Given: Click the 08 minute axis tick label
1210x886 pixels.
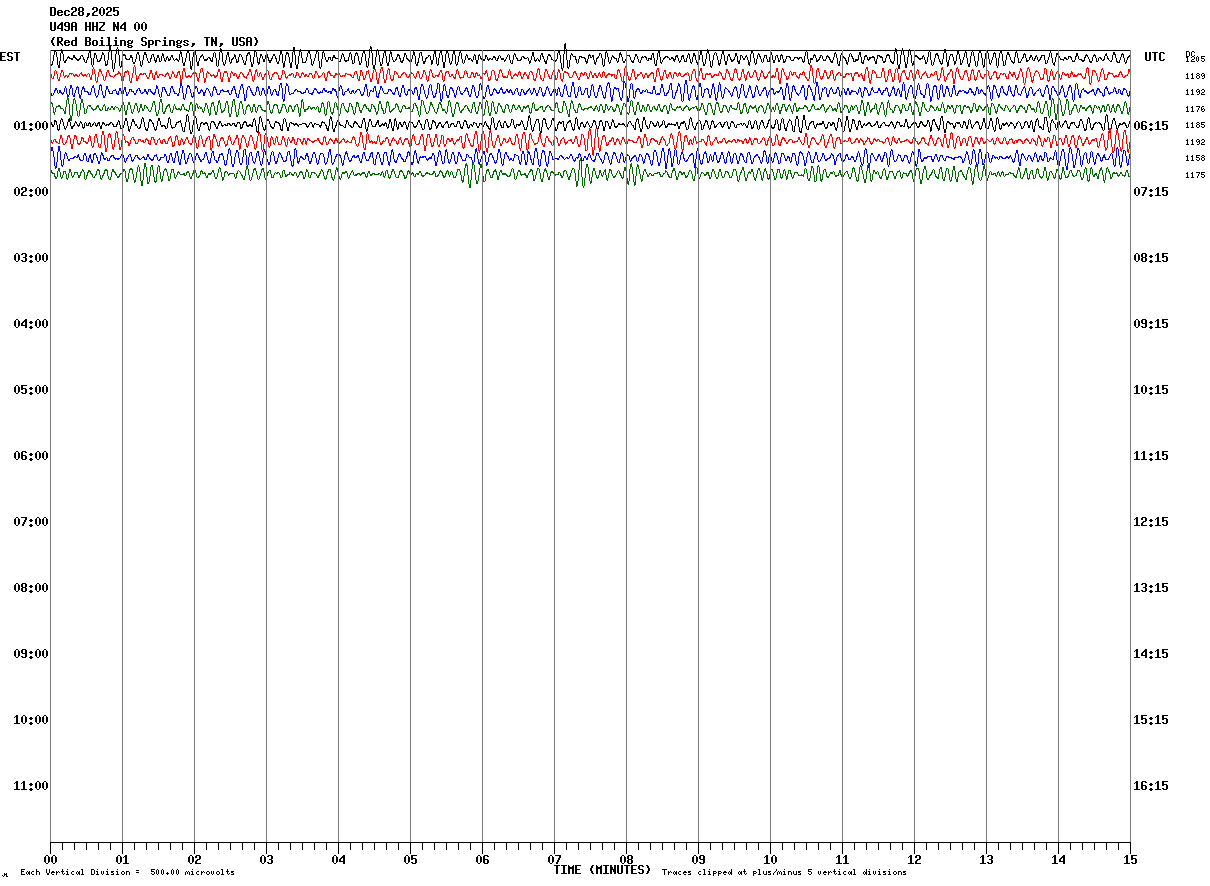Looking at the screenshot, I should pyautogui.click(x=626, y=860).
